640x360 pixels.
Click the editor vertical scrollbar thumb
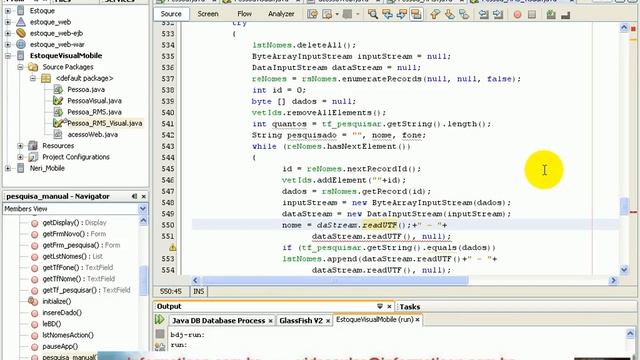point(624,206)
